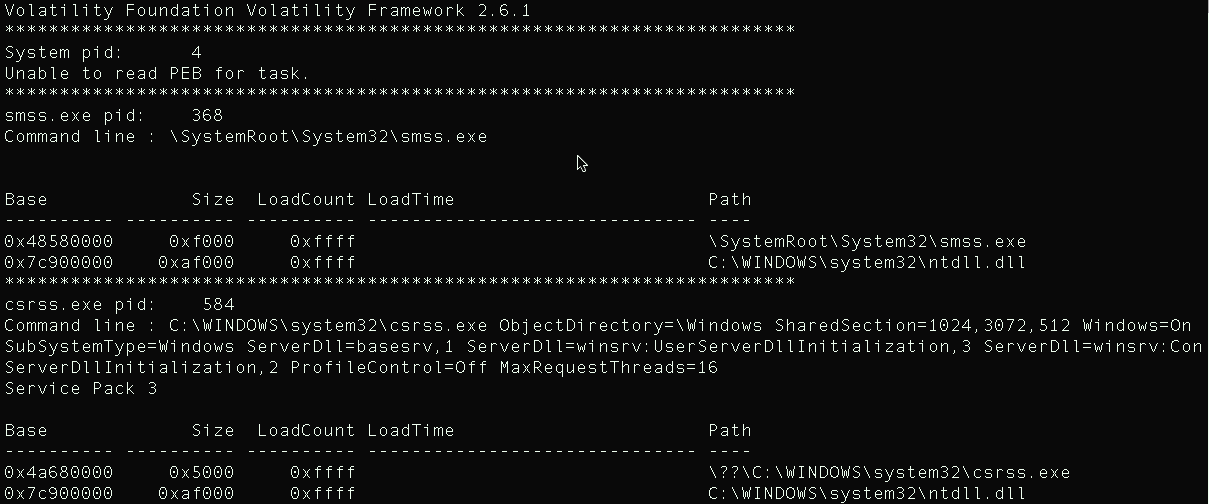The width and height of the screenshot is (1209, 504).
Task: Click the smss.exe command line path
Action: (329, 136)
